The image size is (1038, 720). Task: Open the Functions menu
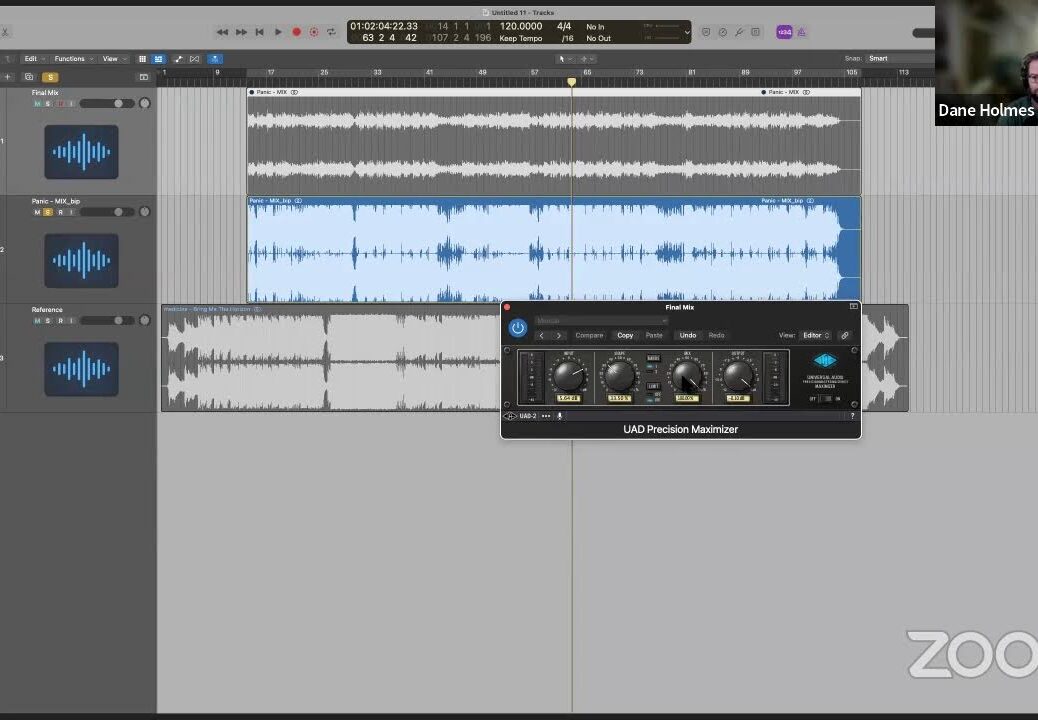(x=73, y=59)
